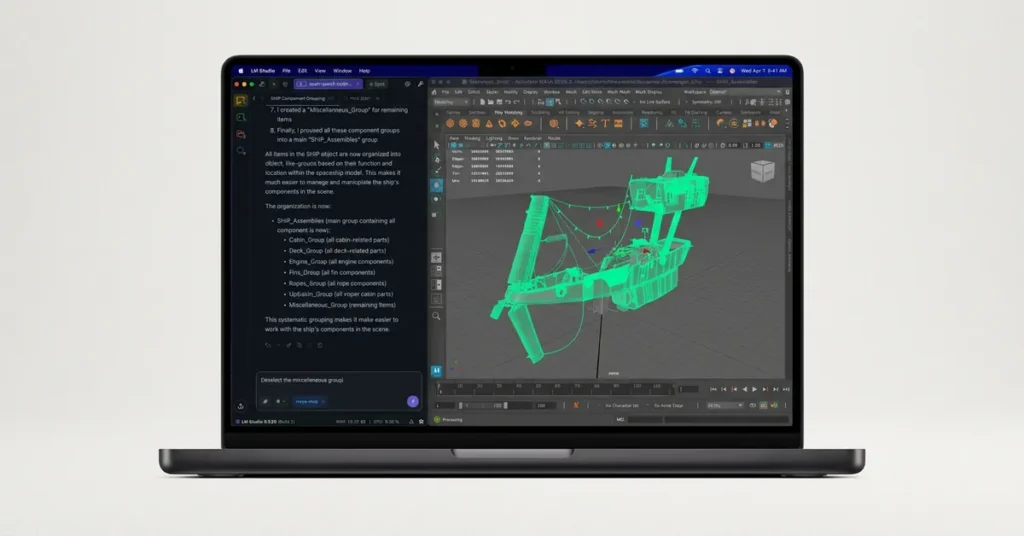Switch to the Poly Modeling shelf tab
This screenshot has width=1024, height=536.
(510, 112)
